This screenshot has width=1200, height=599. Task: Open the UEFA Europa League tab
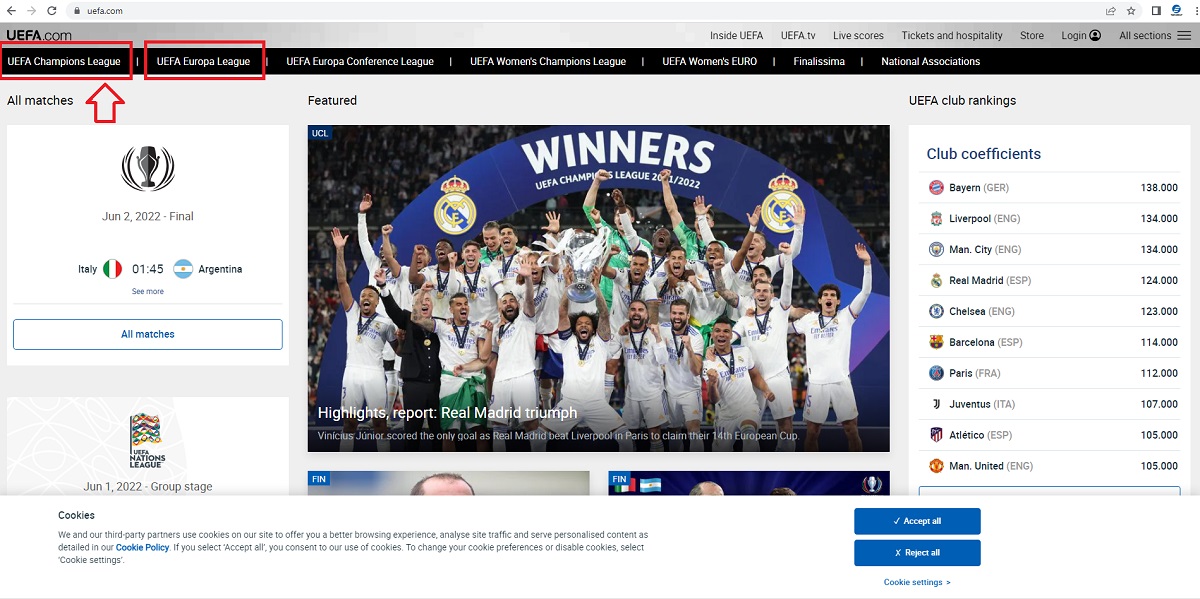[203, 62]
